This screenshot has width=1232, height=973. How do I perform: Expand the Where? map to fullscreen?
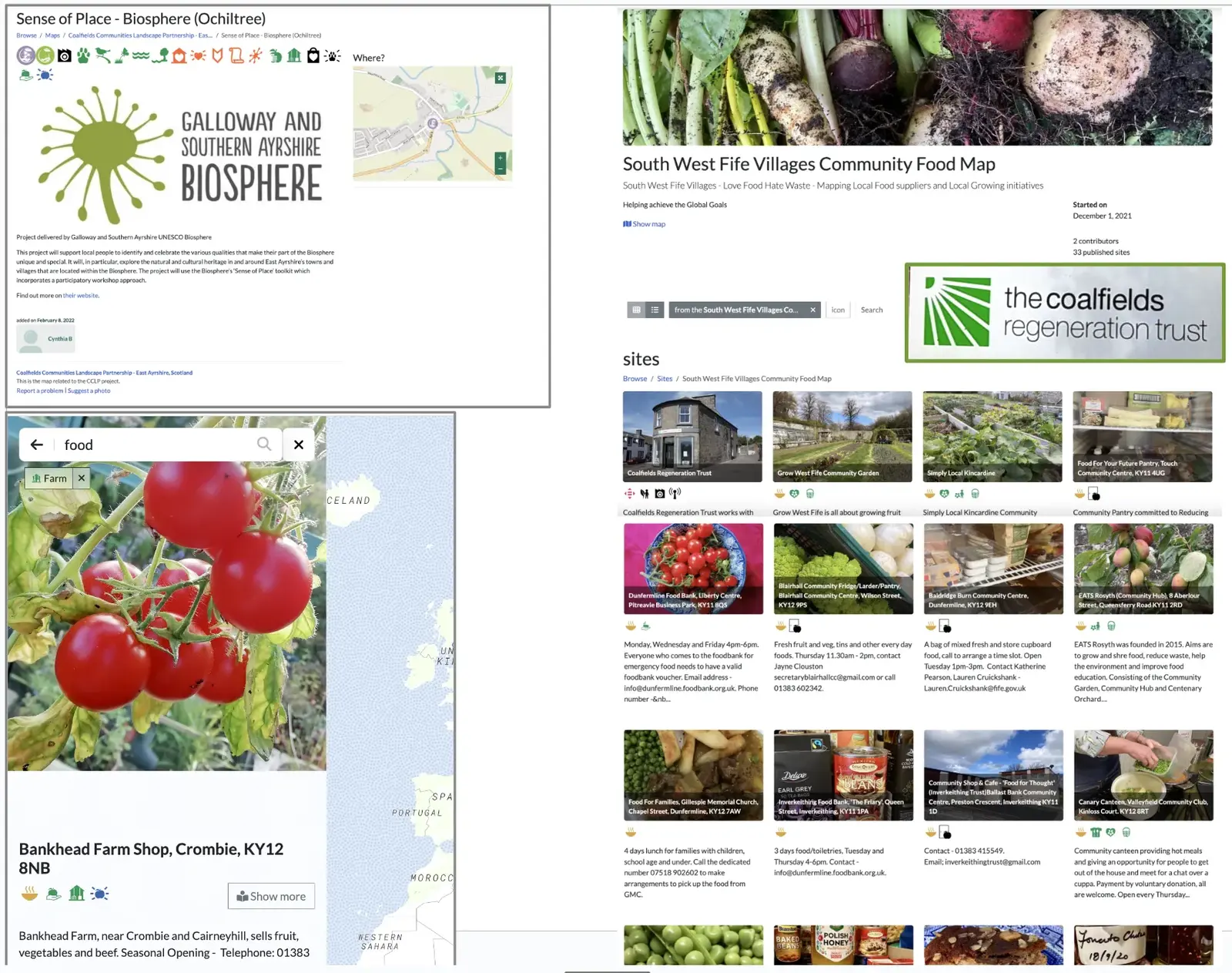(x=500, y=78)
